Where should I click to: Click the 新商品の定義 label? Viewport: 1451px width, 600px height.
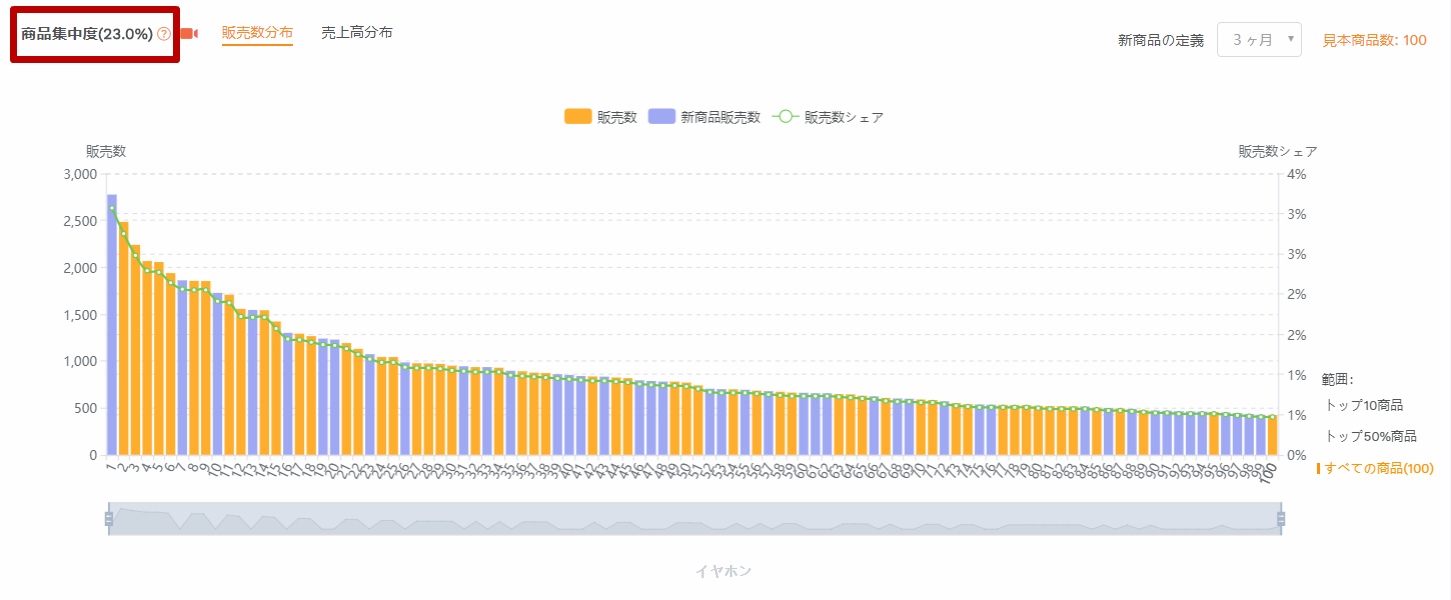(1161, 40)
